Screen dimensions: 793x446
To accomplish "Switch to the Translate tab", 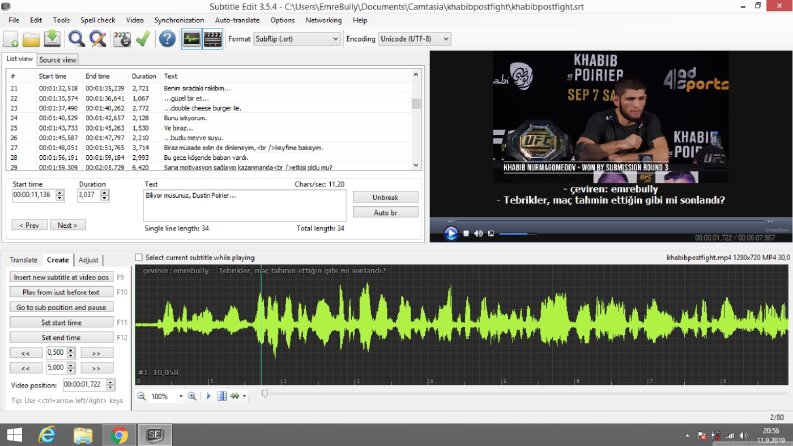I will click(23, 260).
